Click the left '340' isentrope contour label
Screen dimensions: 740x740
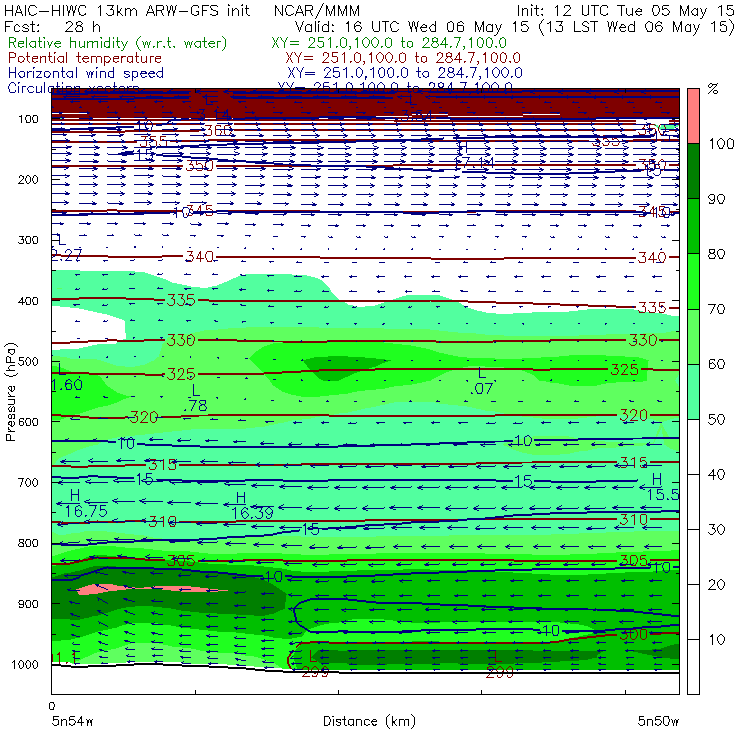pos(199,257)
